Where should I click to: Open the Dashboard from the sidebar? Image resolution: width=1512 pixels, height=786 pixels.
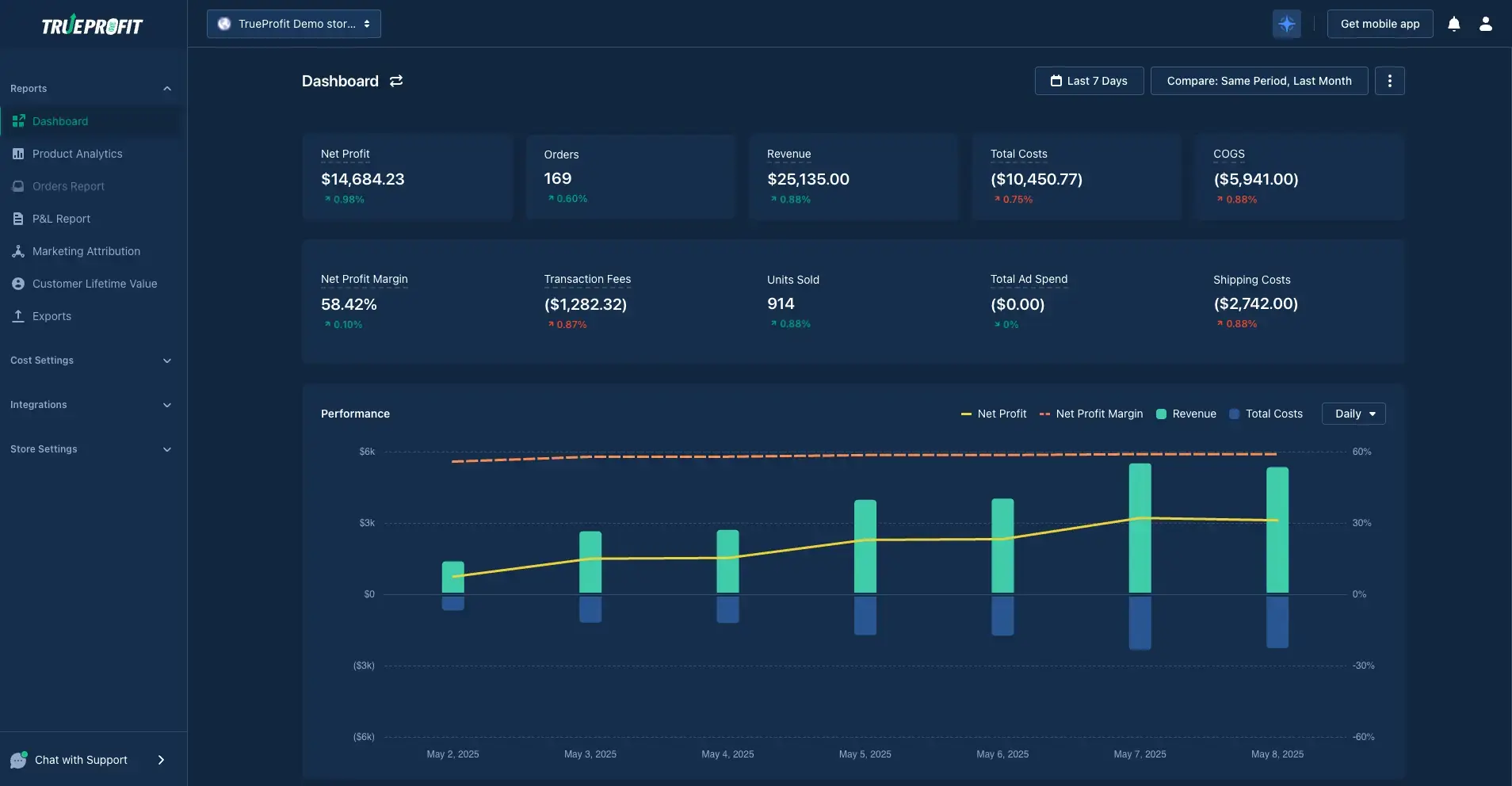(x=59, y=121)
